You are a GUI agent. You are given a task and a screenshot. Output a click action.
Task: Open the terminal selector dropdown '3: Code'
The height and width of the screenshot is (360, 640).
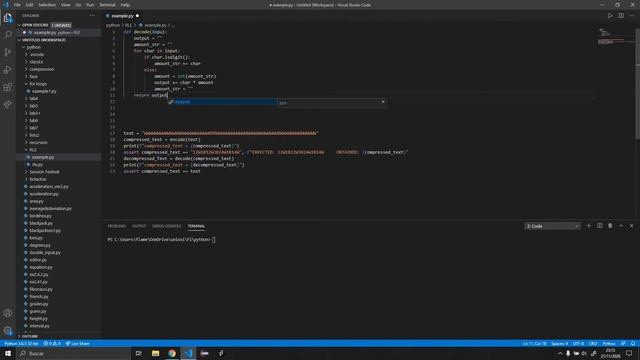tap(552, 226)
